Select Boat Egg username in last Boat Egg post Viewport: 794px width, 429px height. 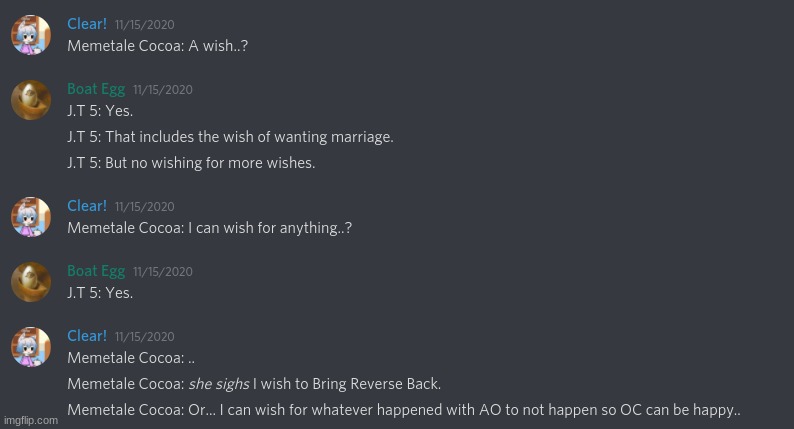(x=96, y=271)
